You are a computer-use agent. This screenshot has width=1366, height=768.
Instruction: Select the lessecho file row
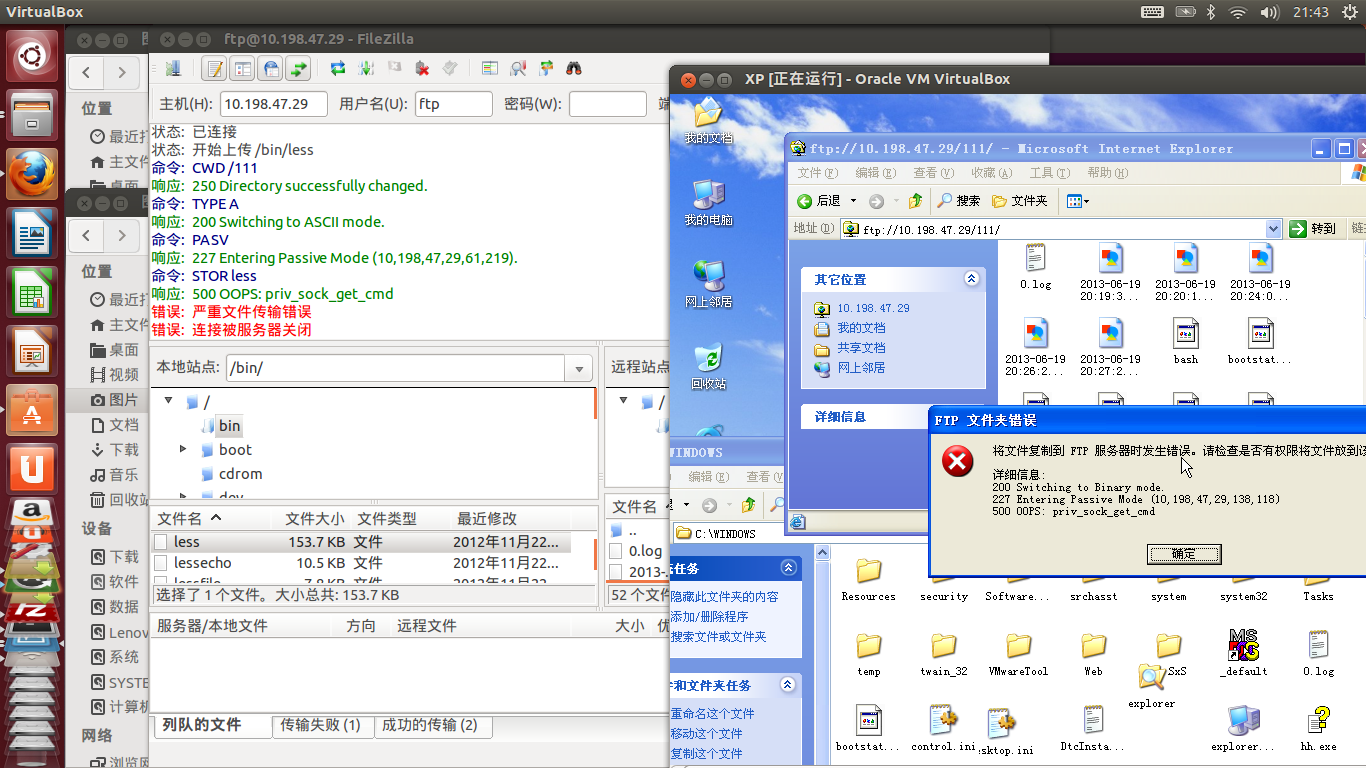(x=360, y=563)
